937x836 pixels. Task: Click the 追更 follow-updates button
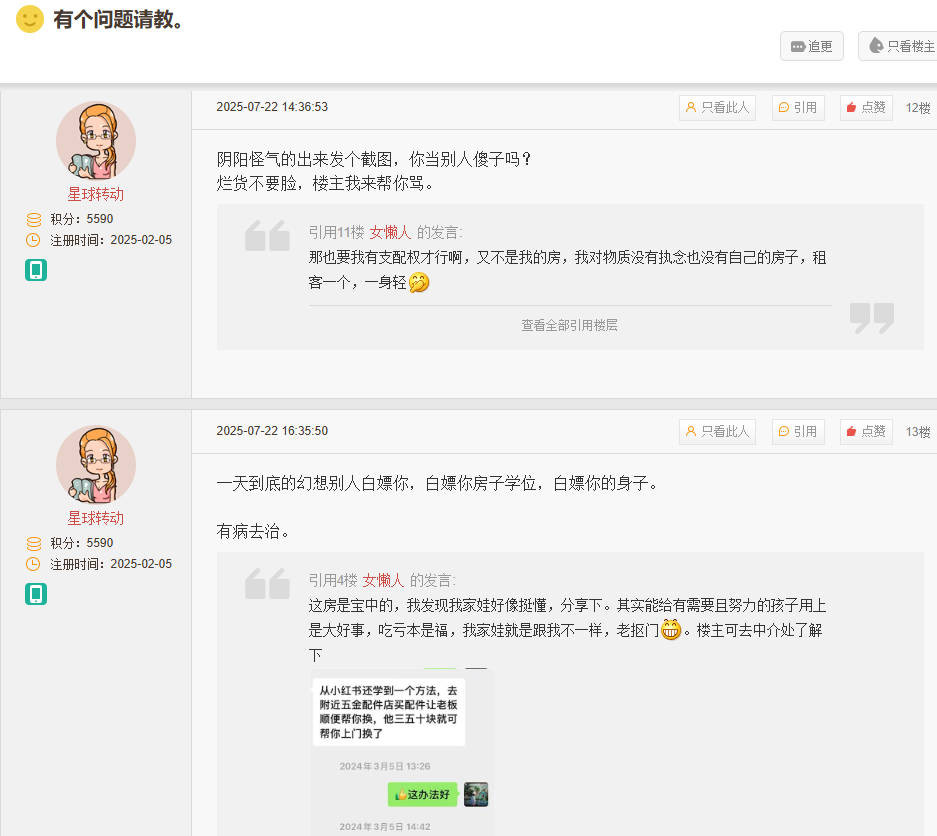(x=811, y=46)
